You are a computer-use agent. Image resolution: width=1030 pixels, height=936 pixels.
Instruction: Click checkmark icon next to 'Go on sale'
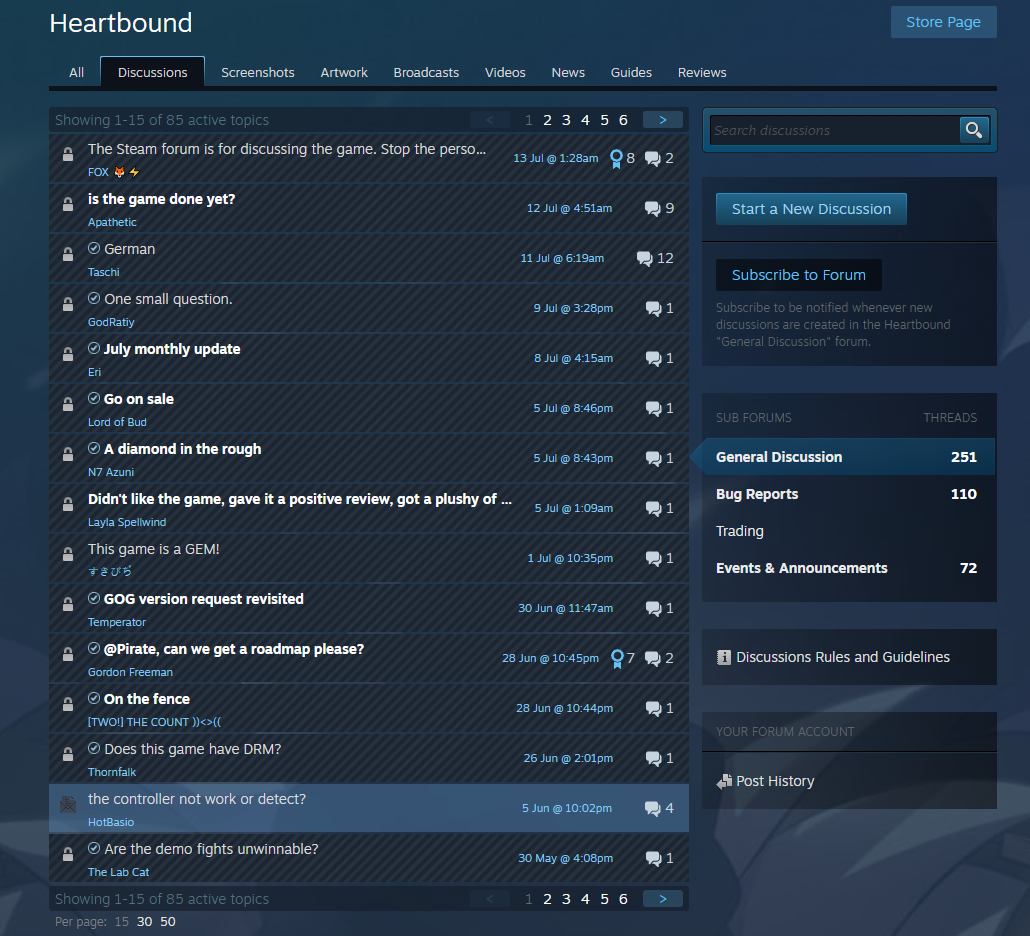(94, 398)
